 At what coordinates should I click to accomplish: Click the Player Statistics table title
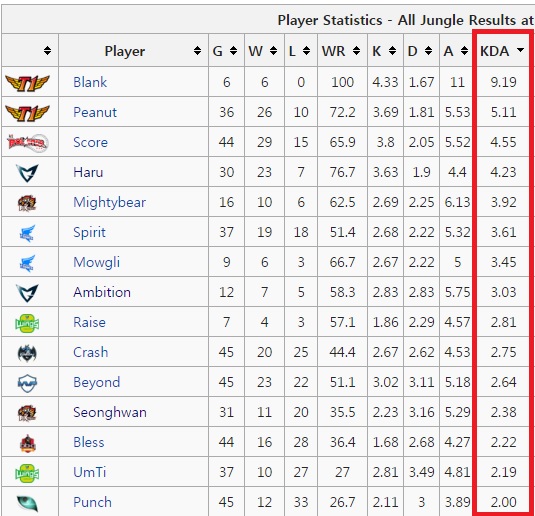click(406, 20)
